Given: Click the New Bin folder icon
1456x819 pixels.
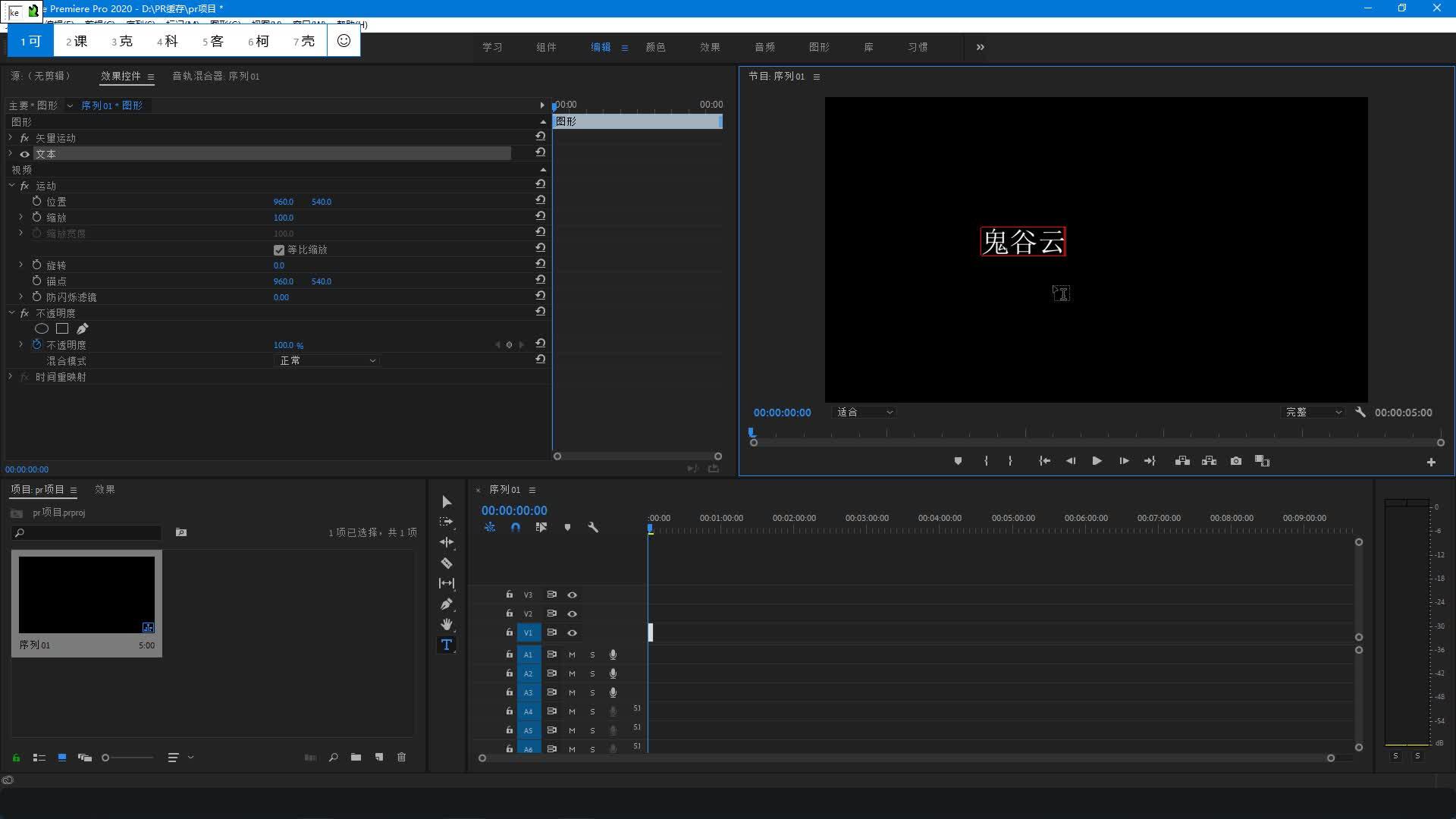Looking at the screenshot, I should click(x=356, y=757).
